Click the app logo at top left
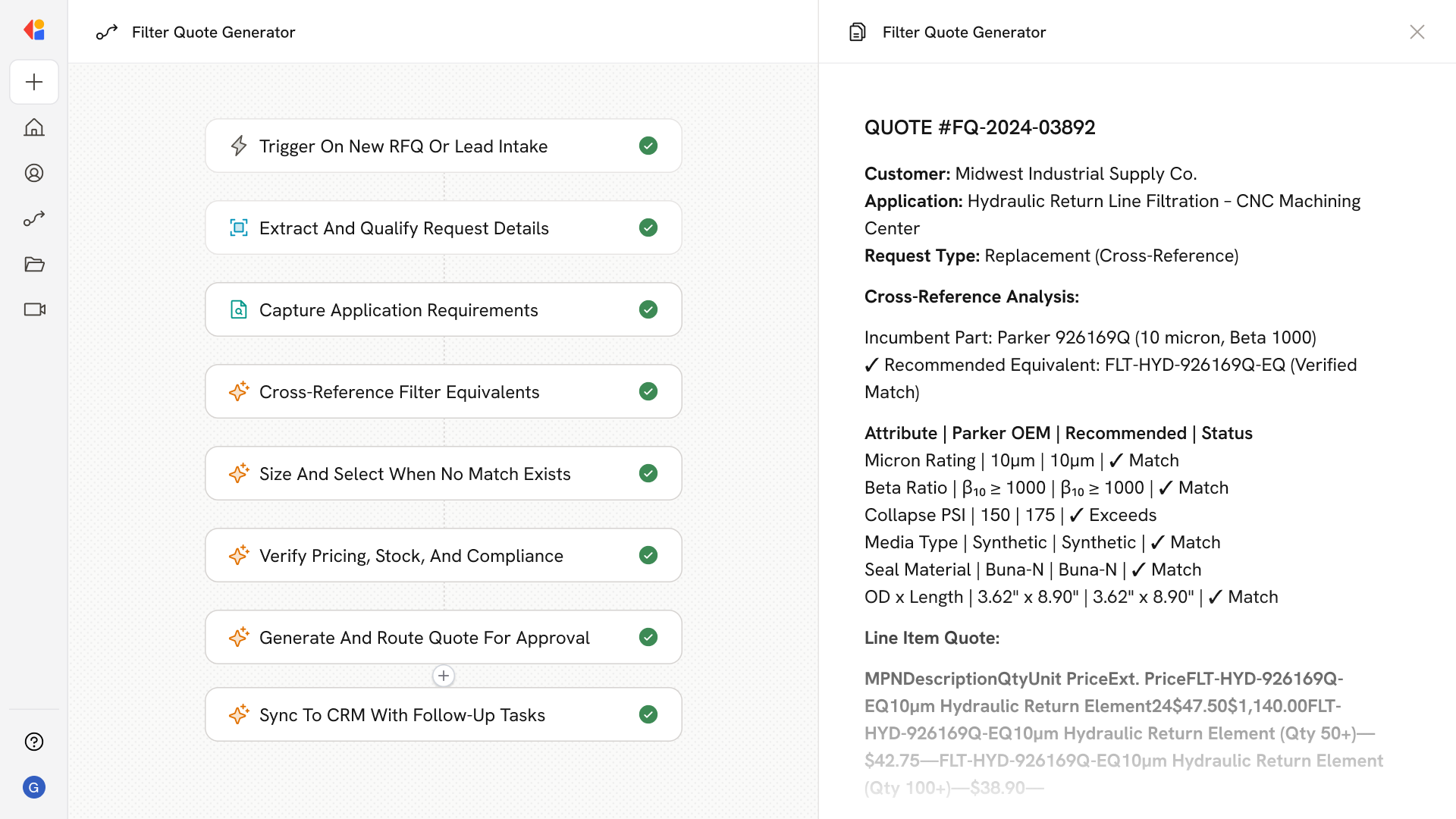 [34, 30]
